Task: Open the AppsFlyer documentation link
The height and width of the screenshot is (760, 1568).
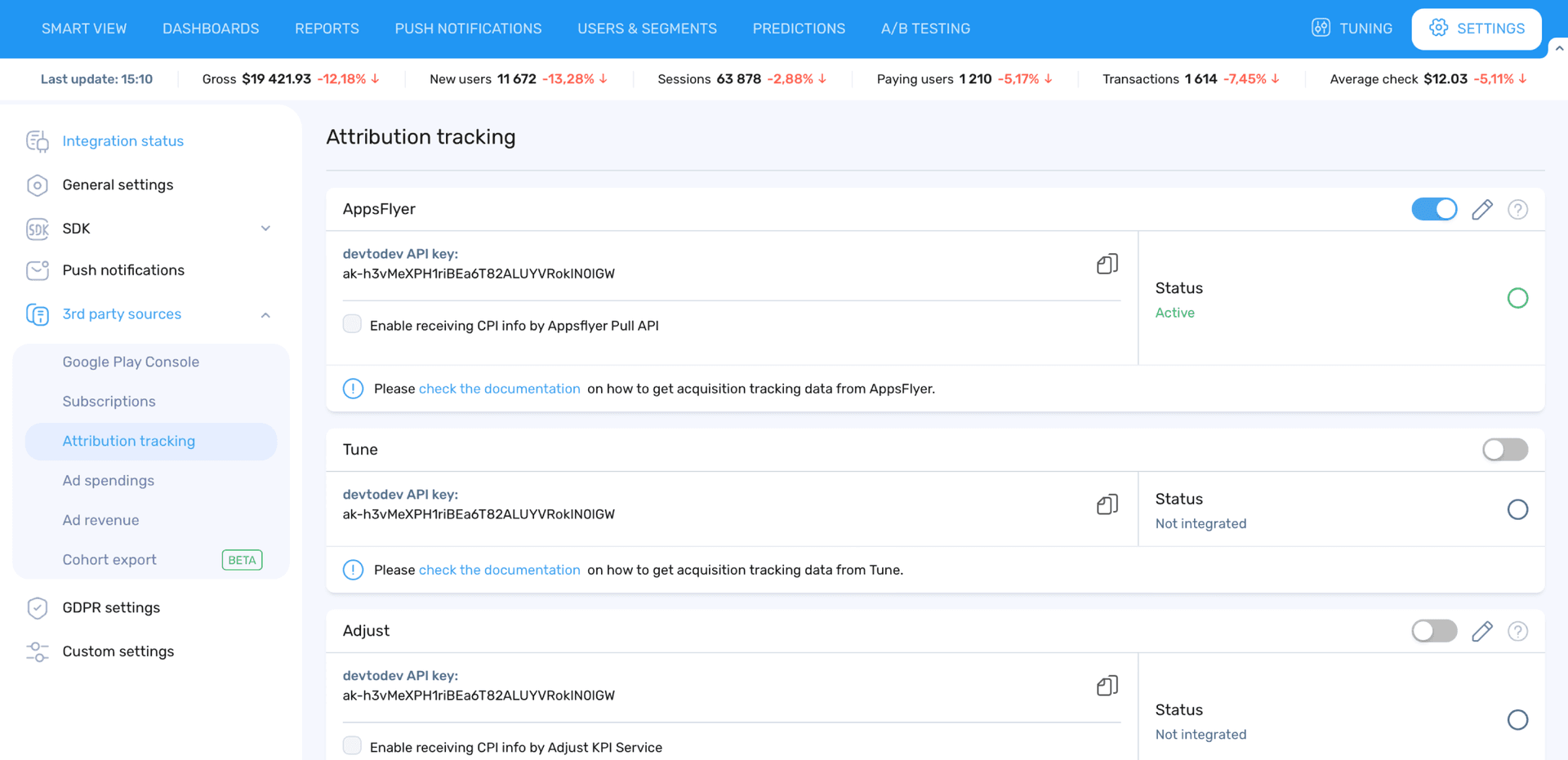Action: click(x=499, y=389)
